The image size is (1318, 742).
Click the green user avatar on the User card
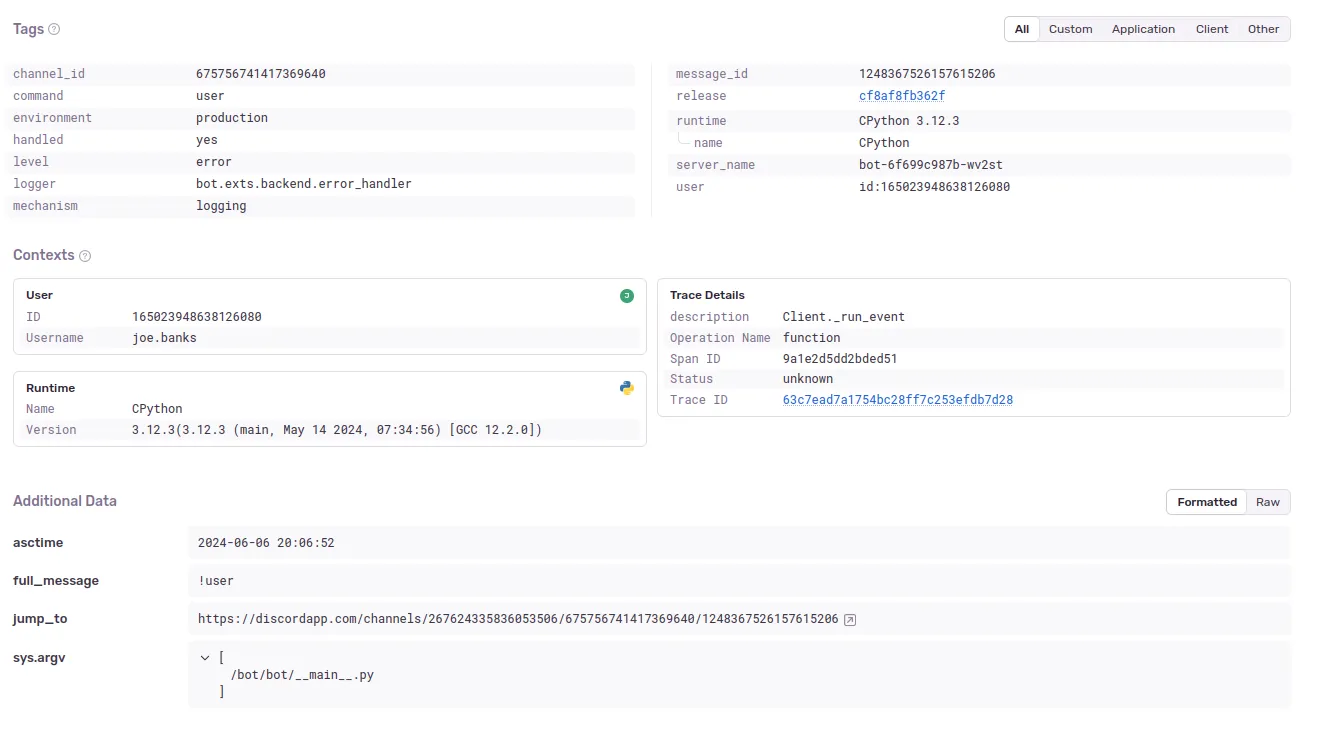627,295
